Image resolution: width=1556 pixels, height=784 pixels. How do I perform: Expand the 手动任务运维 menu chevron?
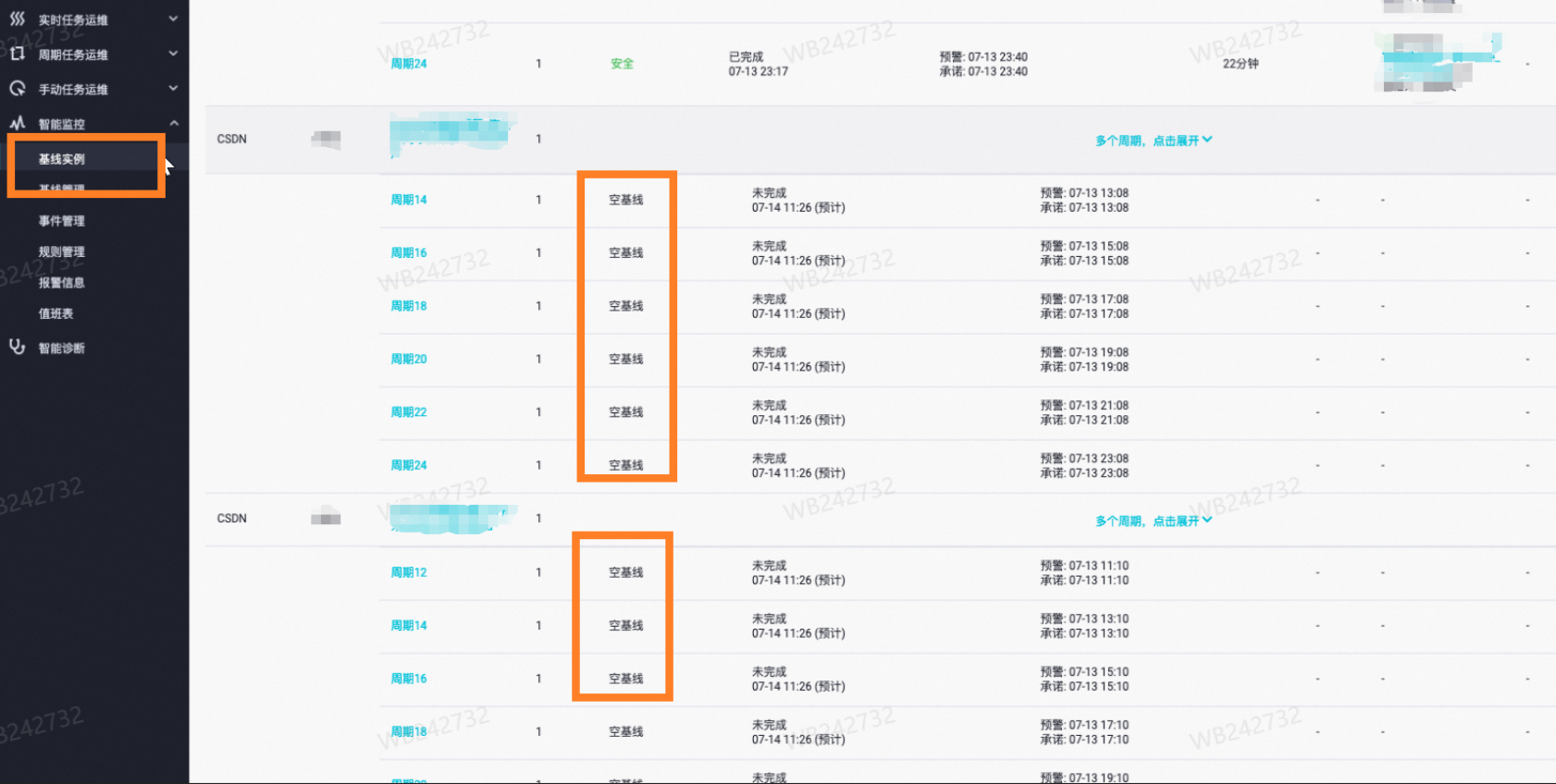coord(173,89)
